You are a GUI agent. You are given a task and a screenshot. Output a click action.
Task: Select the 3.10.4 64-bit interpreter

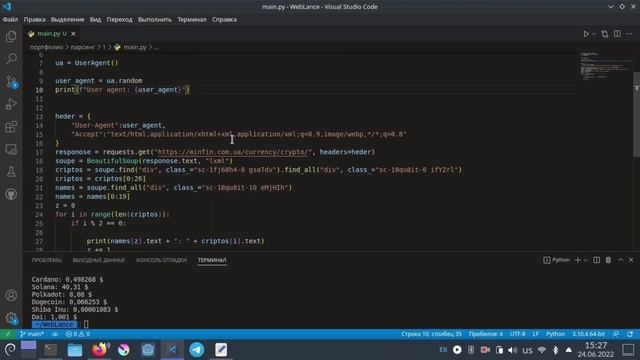[589, 334]
